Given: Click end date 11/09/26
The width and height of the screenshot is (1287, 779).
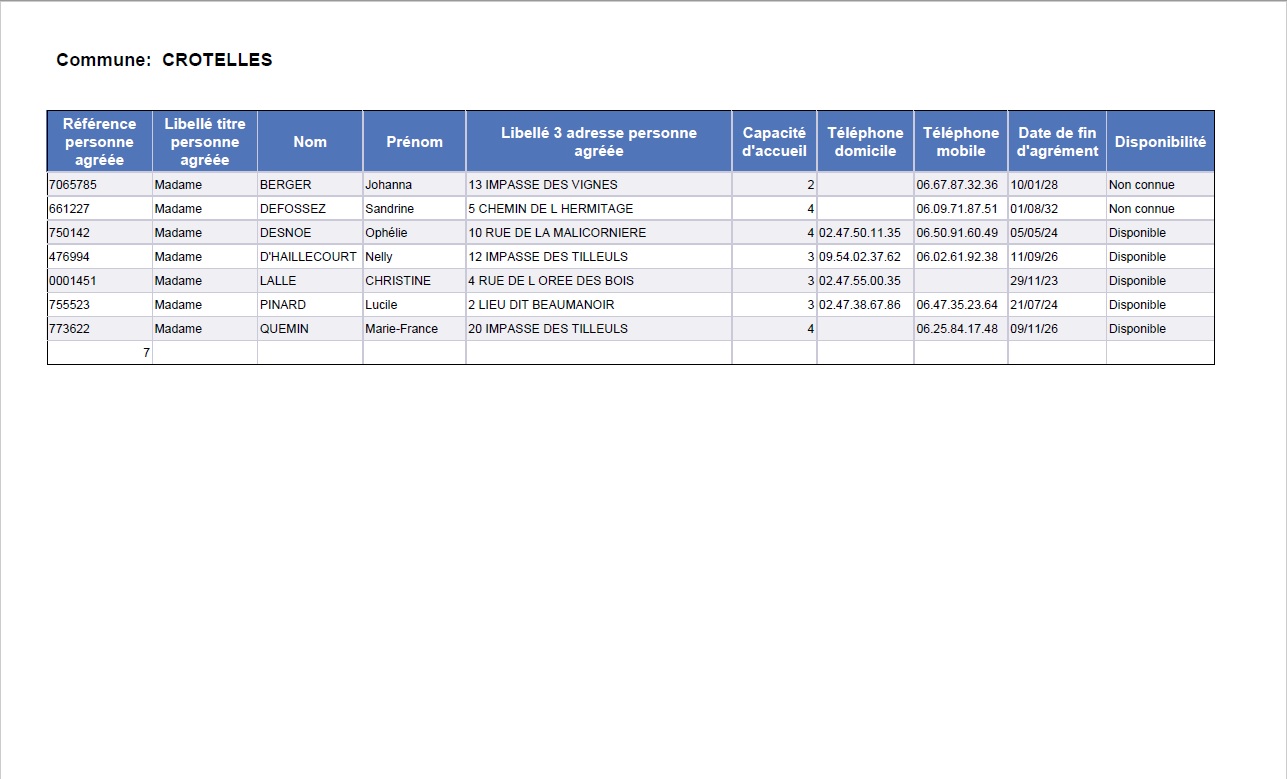Looking at the screenshot, I should [x=1034, y=257].
